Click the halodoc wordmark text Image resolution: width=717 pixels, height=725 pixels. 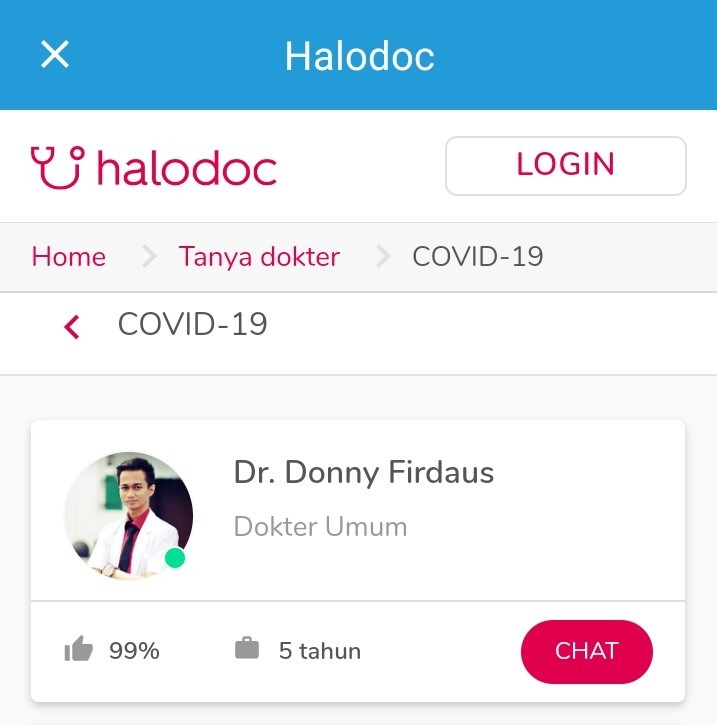187,167
